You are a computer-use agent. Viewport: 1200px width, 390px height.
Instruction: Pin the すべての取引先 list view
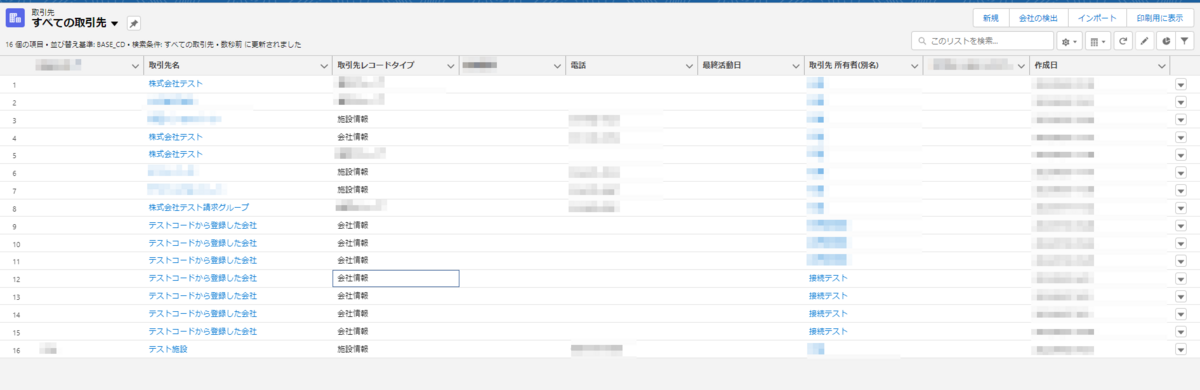pos(134,24)
